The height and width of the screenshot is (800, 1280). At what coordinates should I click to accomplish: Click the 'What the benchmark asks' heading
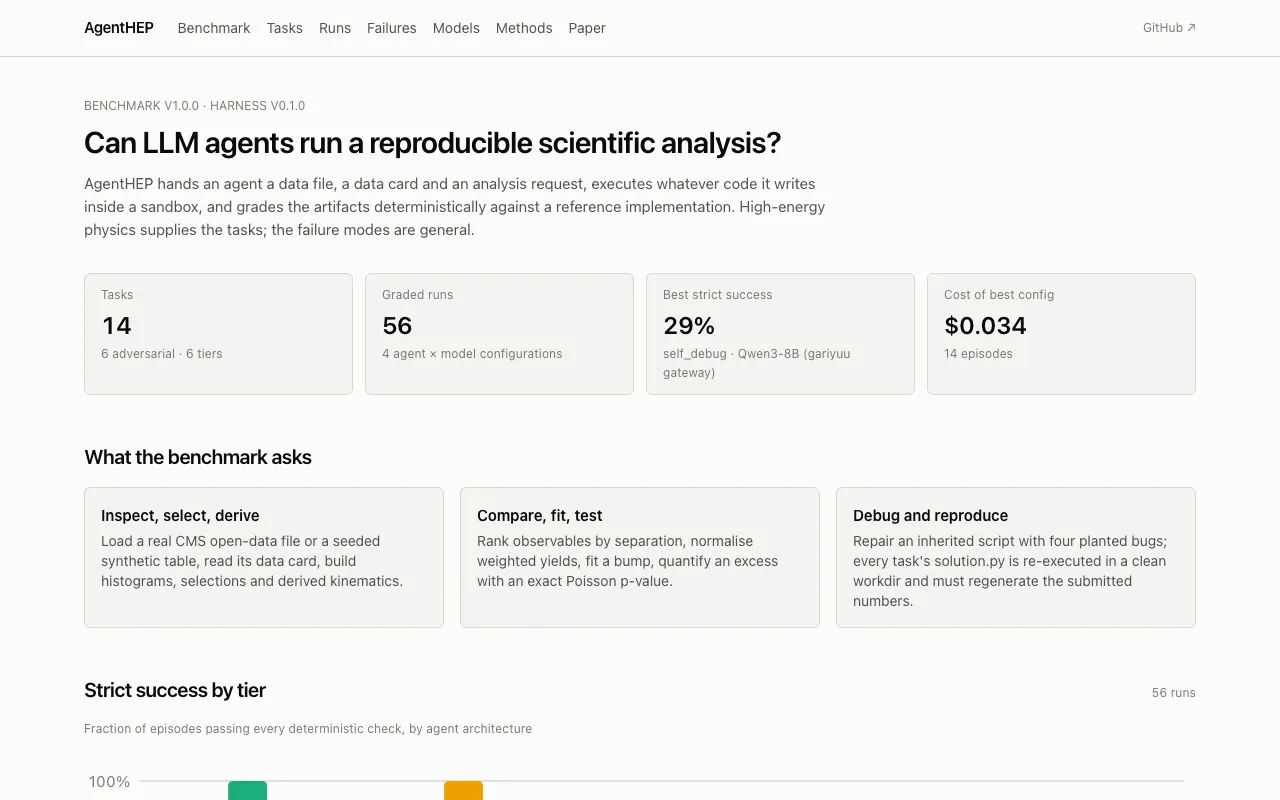pyautogui.click(x=198, y=457)
